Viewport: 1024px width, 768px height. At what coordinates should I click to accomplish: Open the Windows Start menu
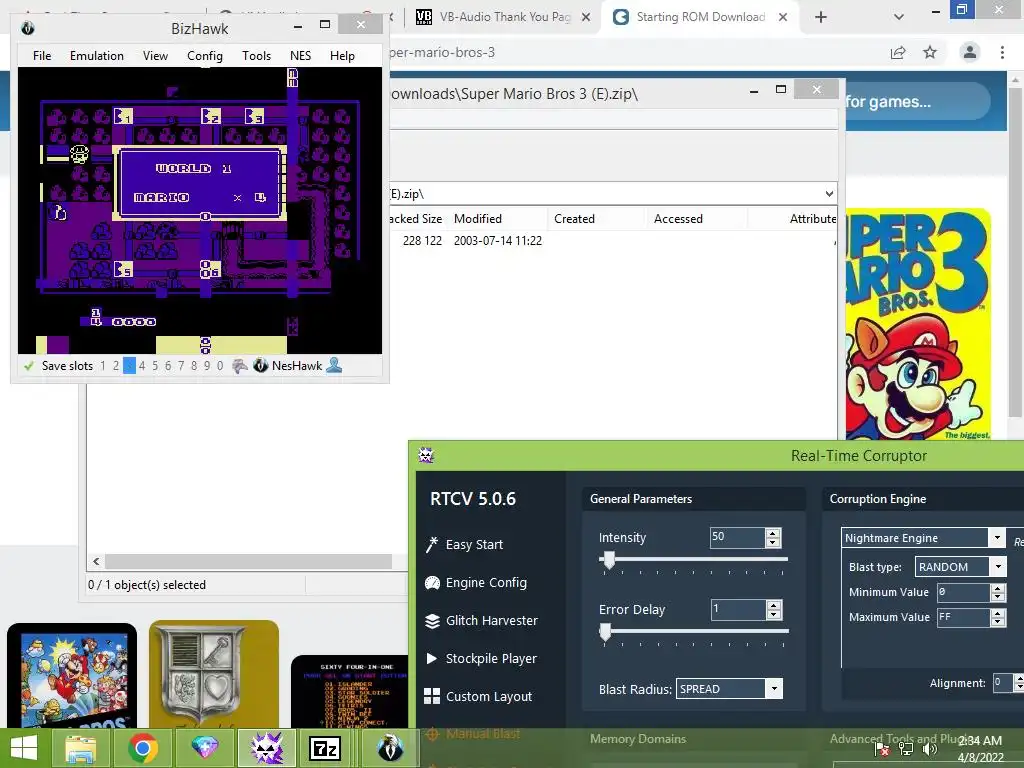(24, 748)
